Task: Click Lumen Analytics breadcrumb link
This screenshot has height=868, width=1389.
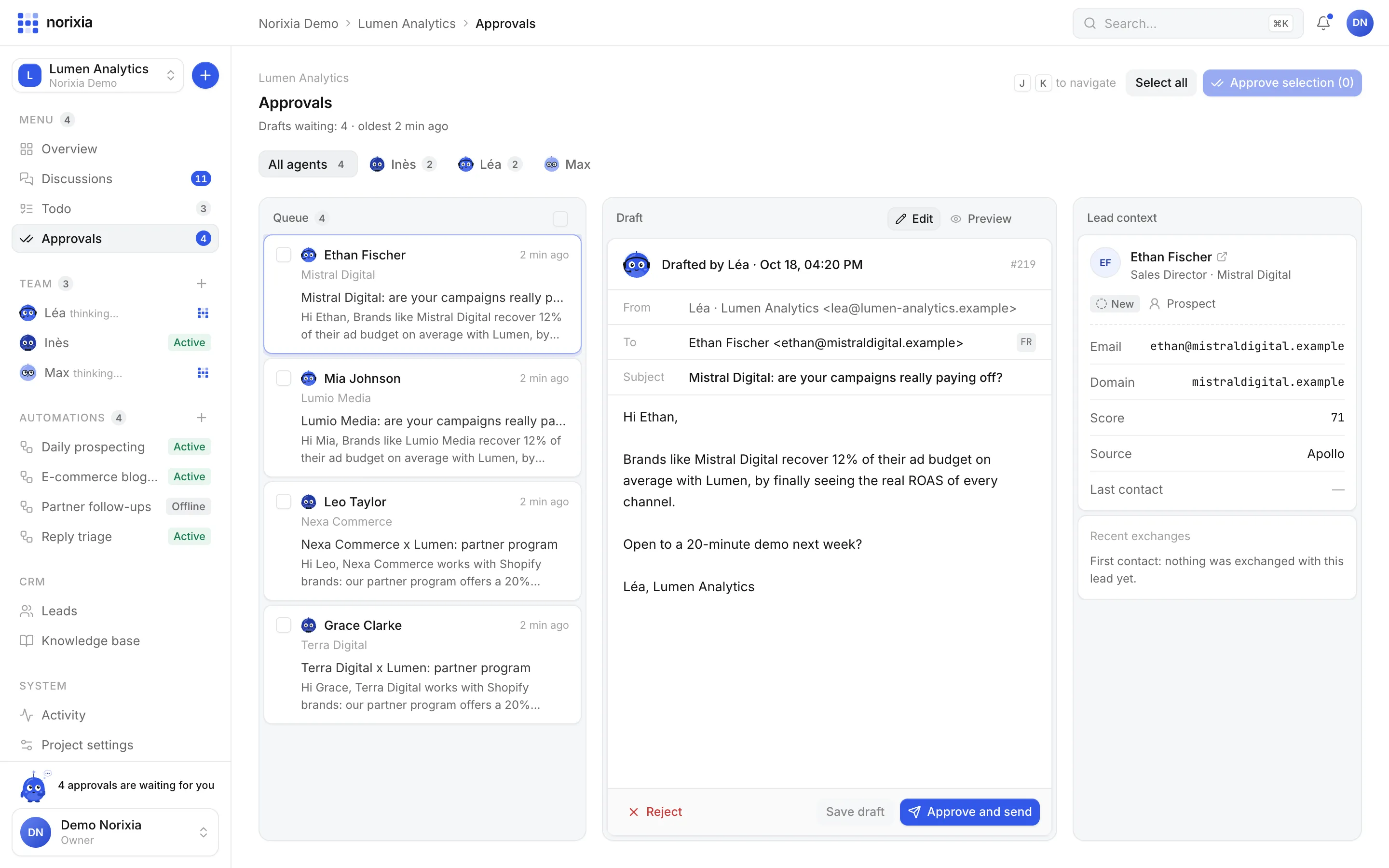Action: tap(407, 23)
